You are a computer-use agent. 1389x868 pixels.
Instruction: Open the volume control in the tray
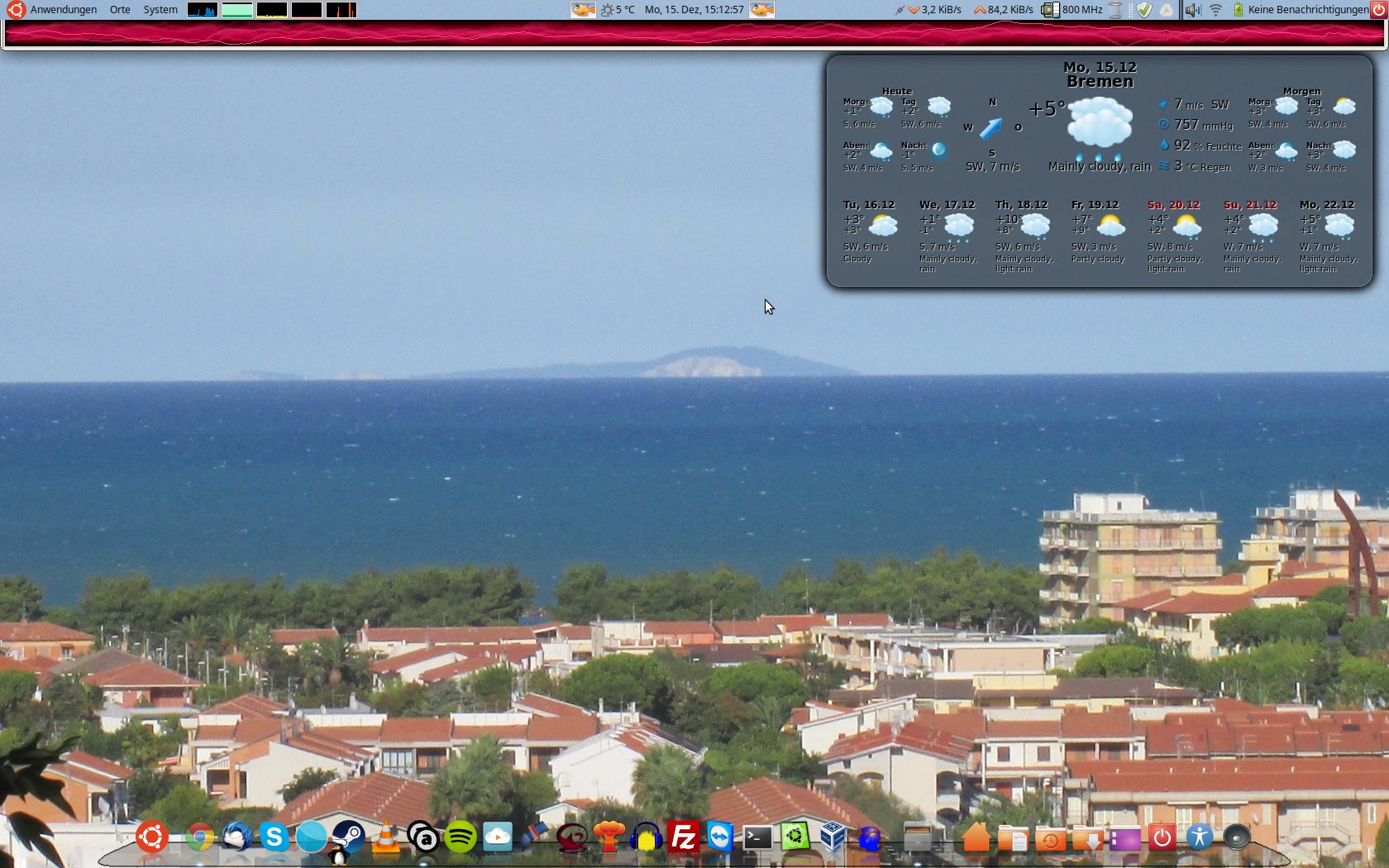click(1192, 10)
